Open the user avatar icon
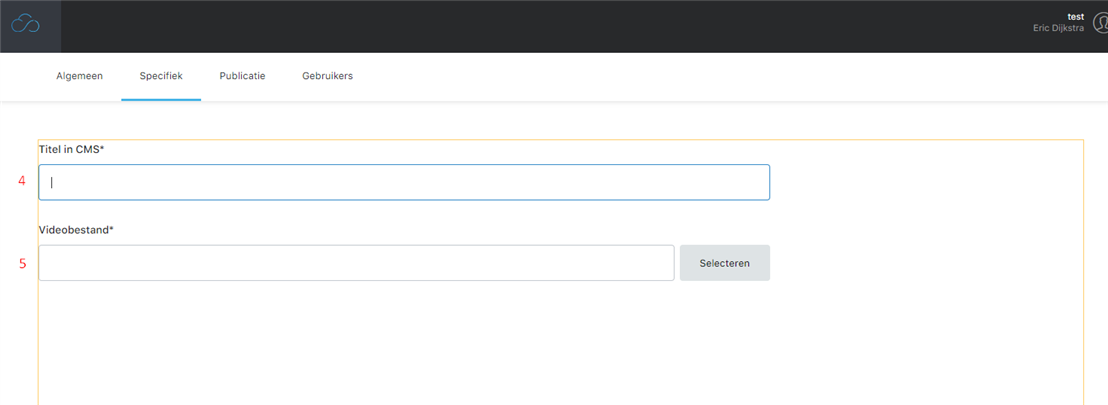The height and width of the screenshot is (405, 1108). click(x=1100, y=23)
